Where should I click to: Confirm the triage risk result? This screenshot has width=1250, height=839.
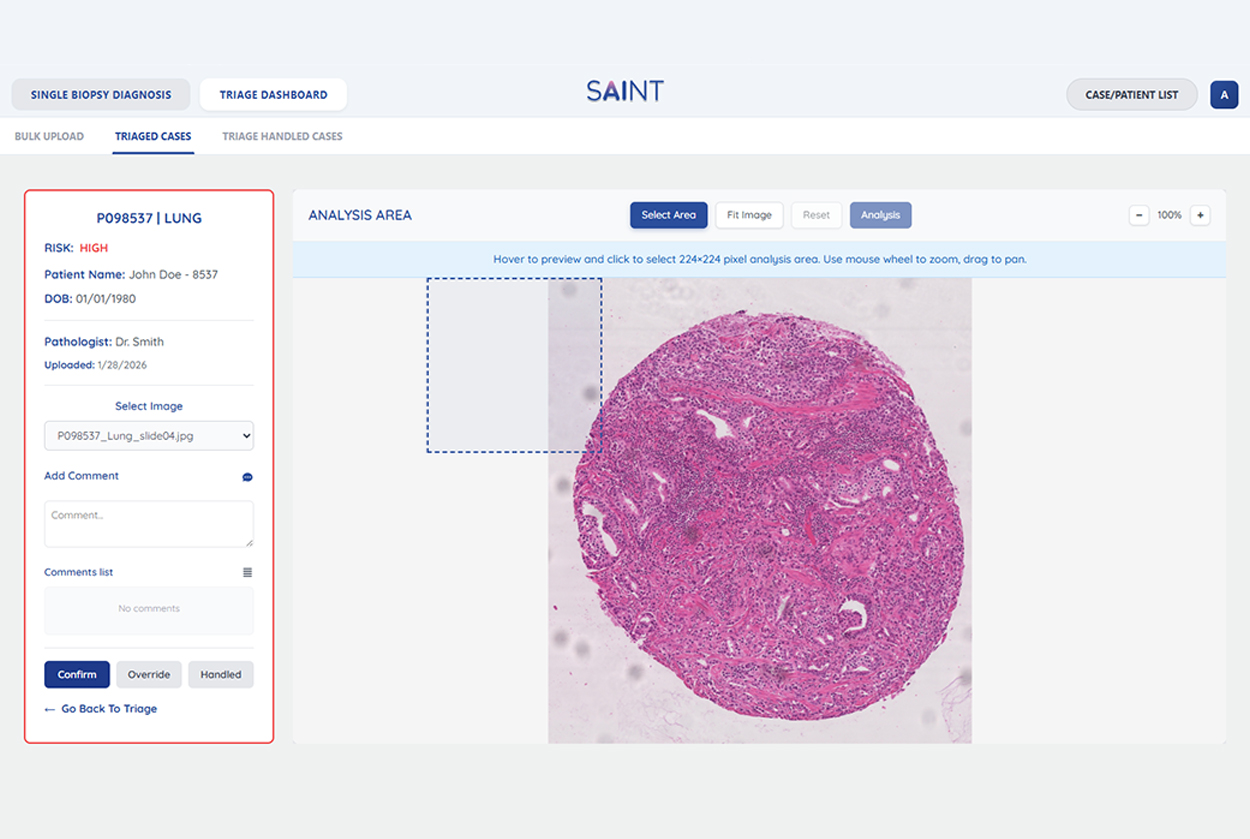coord(77,675)
